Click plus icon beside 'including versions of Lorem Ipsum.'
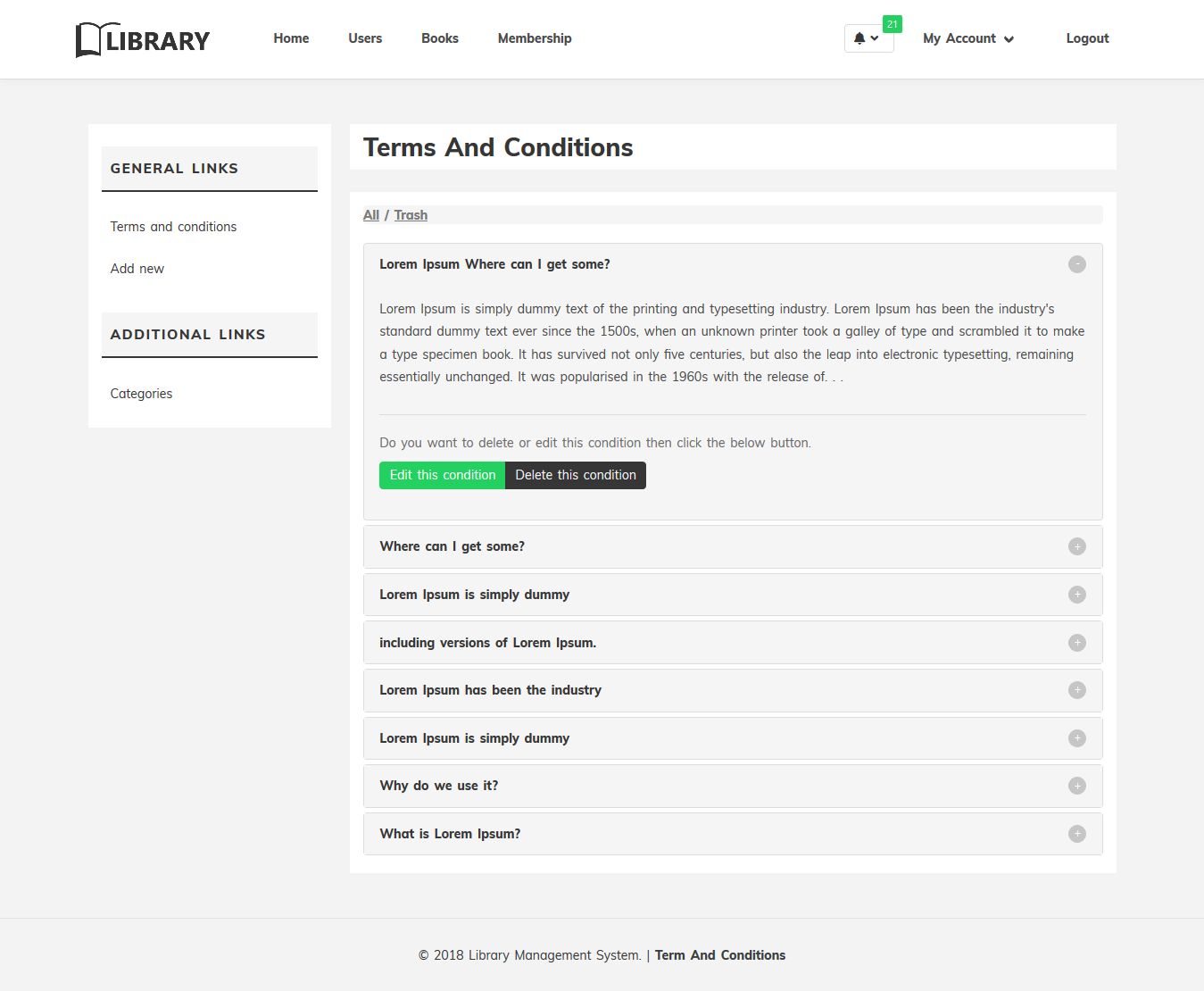Image resolution: width=1204 pixels, height=991 pixels. point(1077,643)
